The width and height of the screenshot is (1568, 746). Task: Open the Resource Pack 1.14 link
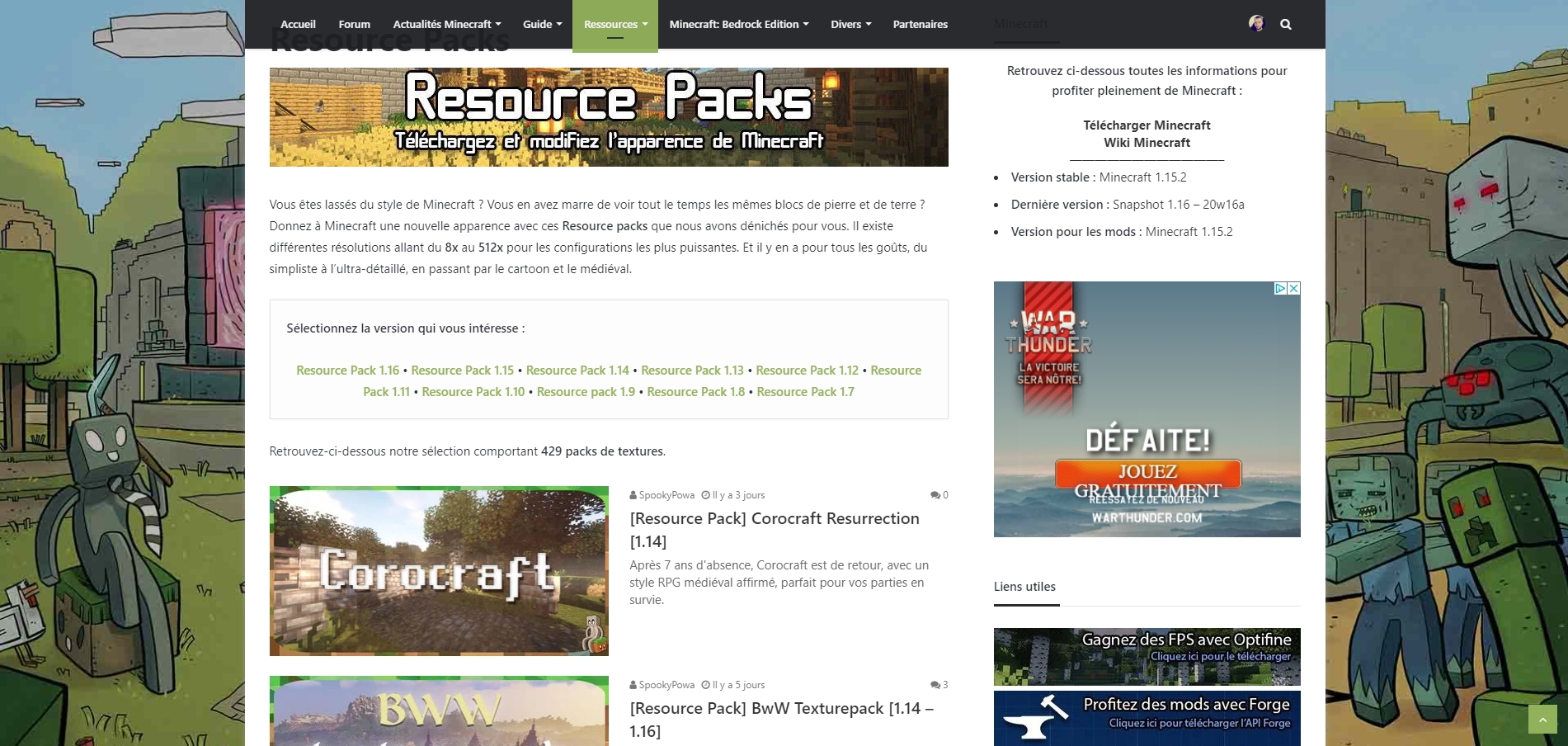tap(577, 371)
